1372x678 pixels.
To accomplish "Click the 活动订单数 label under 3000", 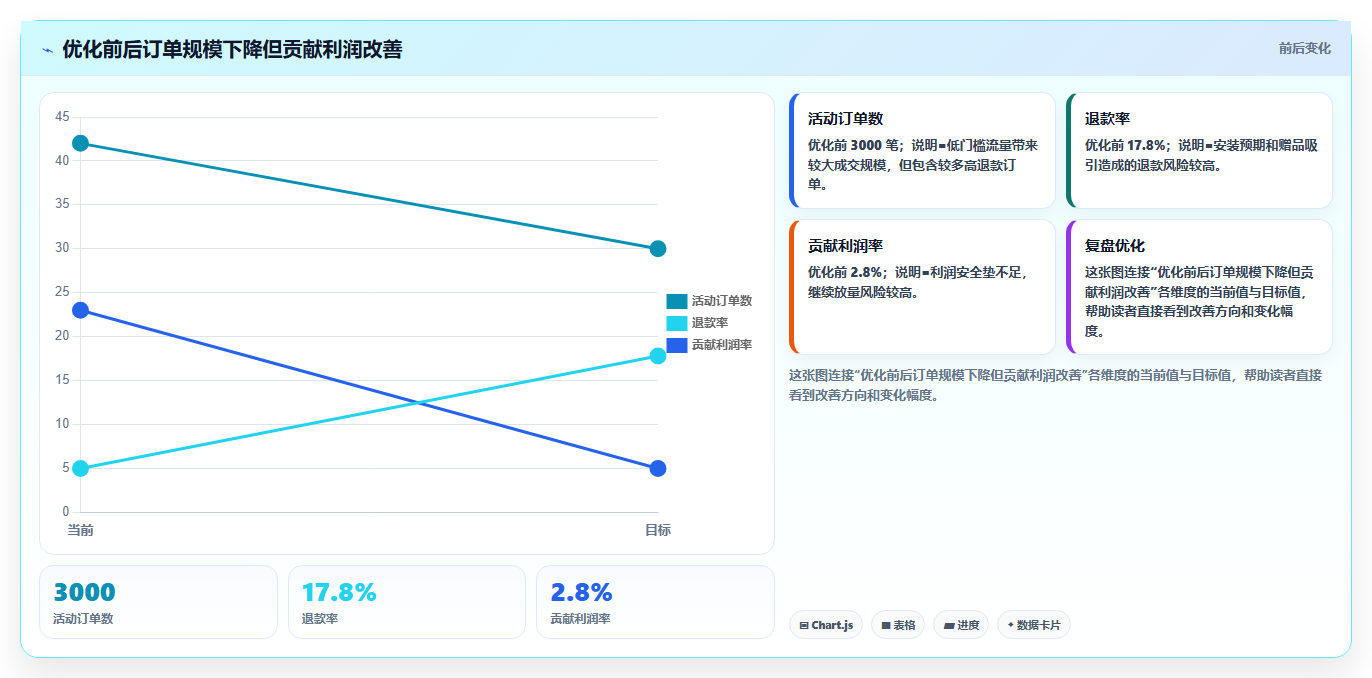I will [x=83, y=619].
